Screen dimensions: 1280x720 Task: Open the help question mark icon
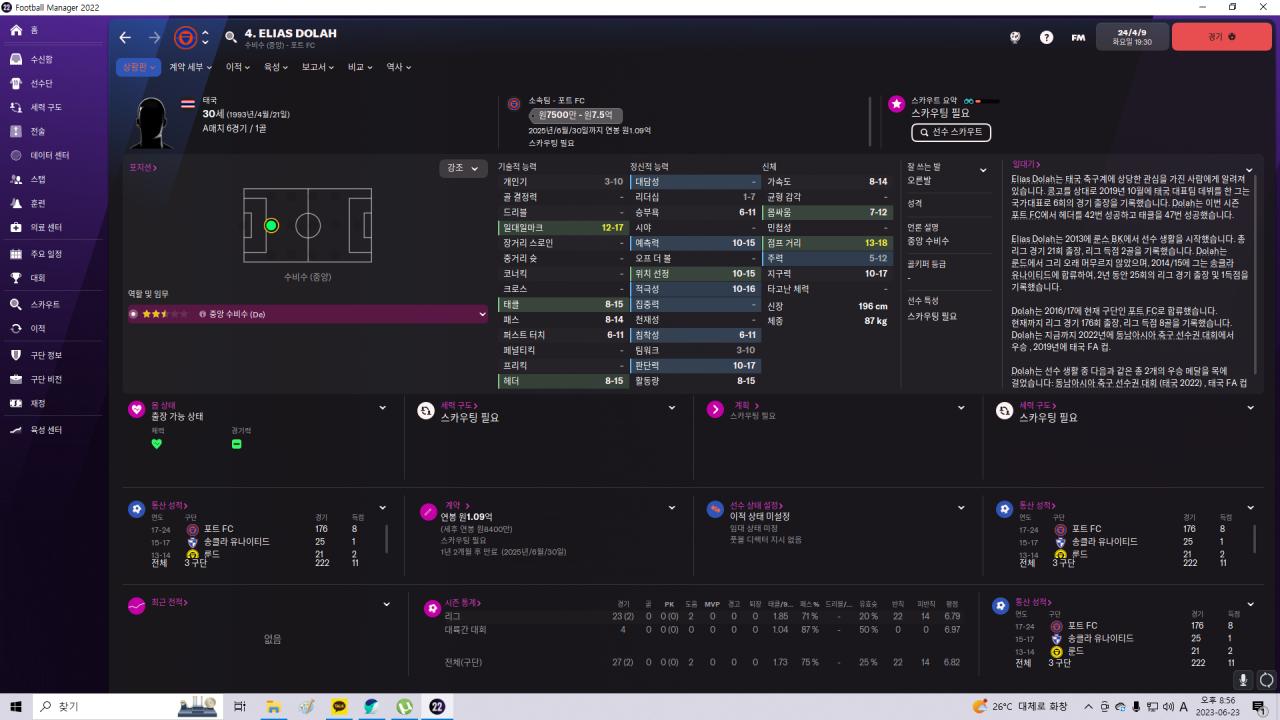click(x=1046, y=37)
